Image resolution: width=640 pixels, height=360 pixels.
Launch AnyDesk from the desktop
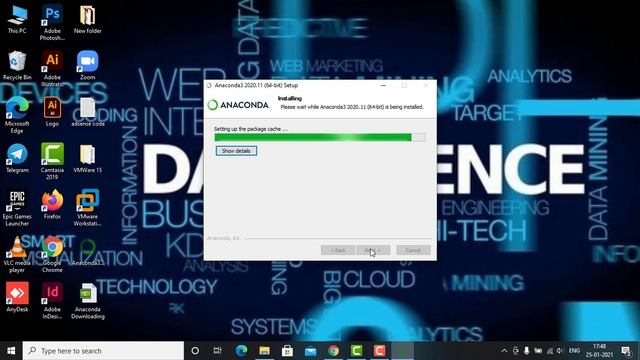(17, 297)
